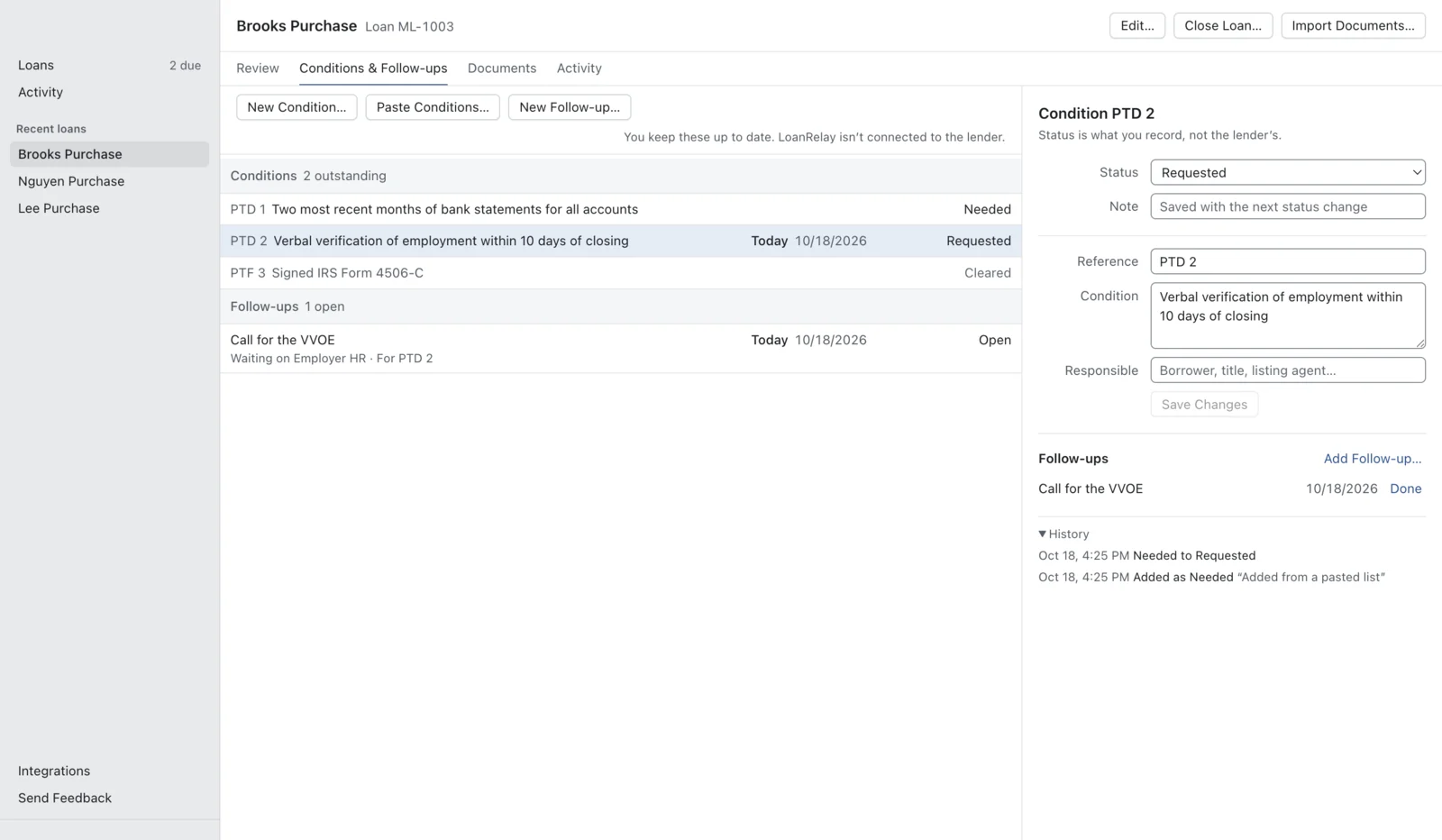
Task: Click the Loan ML-1003 label
Action: point(409,26)
